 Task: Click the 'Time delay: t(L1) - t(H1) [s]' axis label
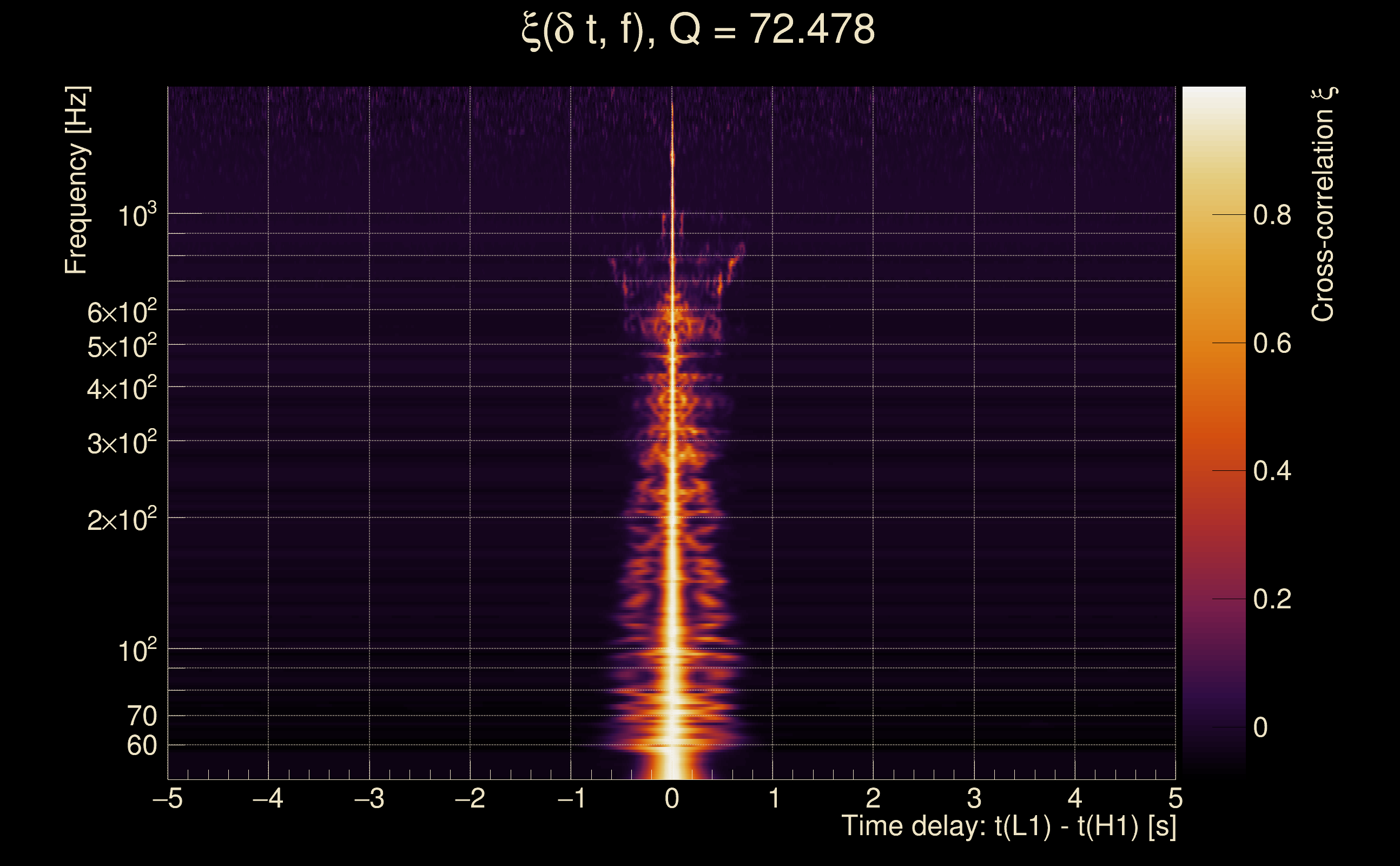tap(1008, 826)
